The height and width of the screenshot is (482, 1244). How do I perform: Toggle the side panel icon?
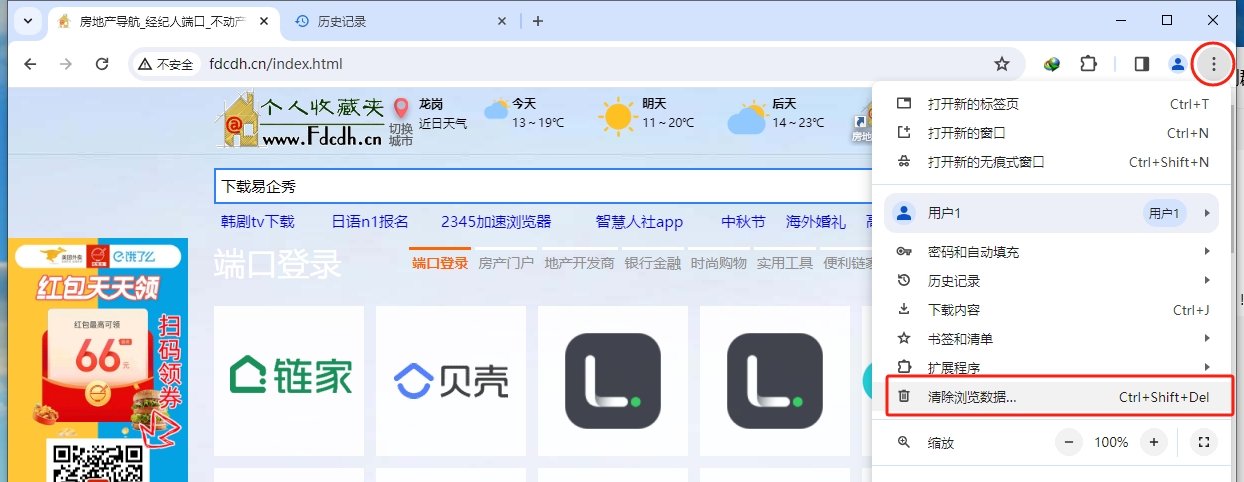[x=1142, y=64]
